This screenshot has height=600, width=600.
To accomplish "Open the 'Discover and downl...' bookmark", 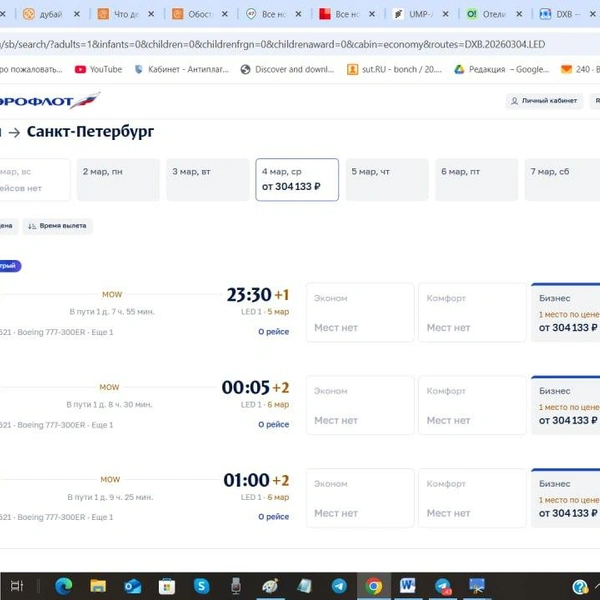I will pos(287,69).
